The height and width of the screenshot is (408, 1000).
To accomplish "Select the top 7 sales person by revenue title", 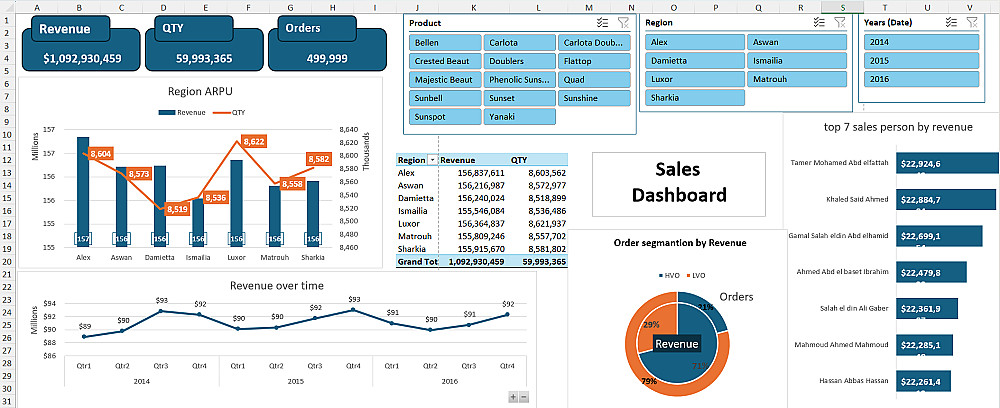I will (898, 127).
